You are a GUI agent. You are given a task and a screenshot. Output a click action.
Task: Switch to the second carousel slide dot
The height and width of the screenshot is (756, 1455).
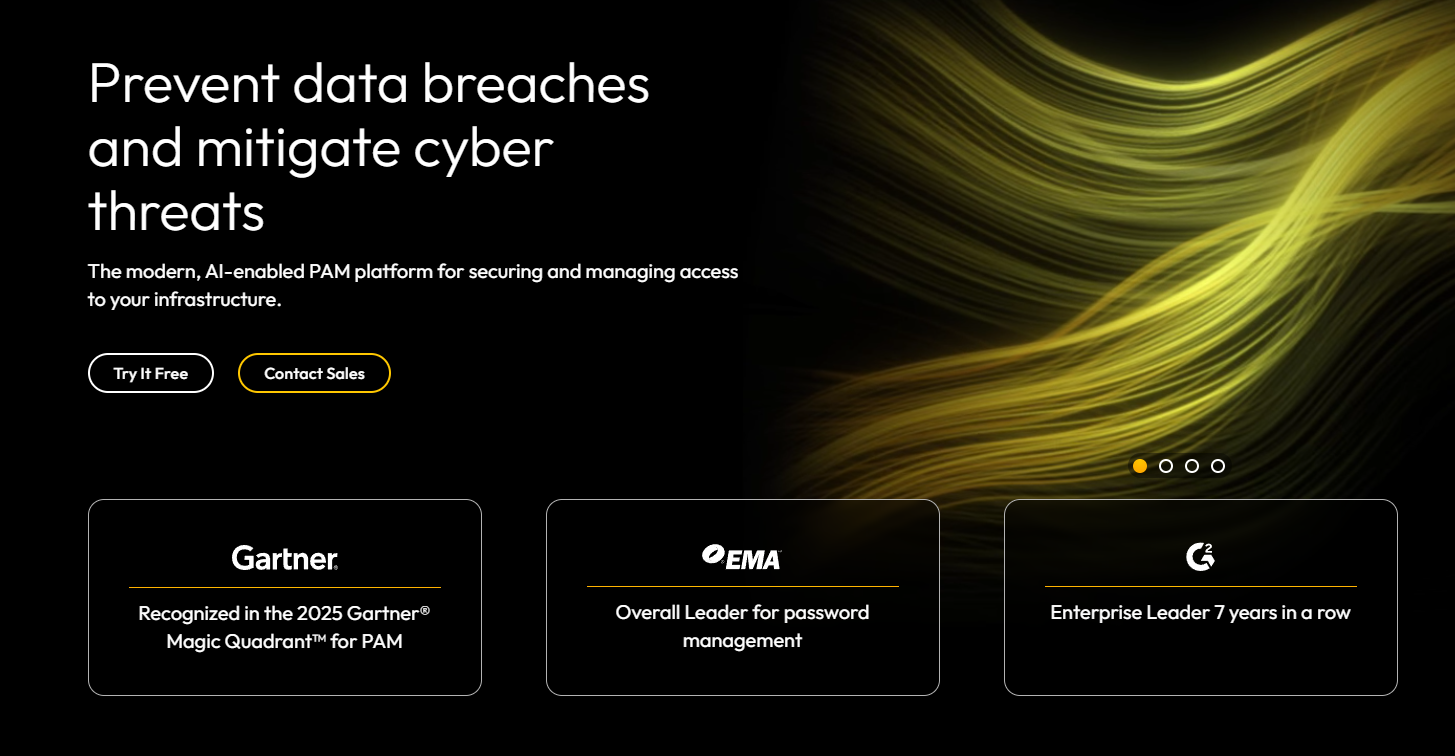point(1166,466)
